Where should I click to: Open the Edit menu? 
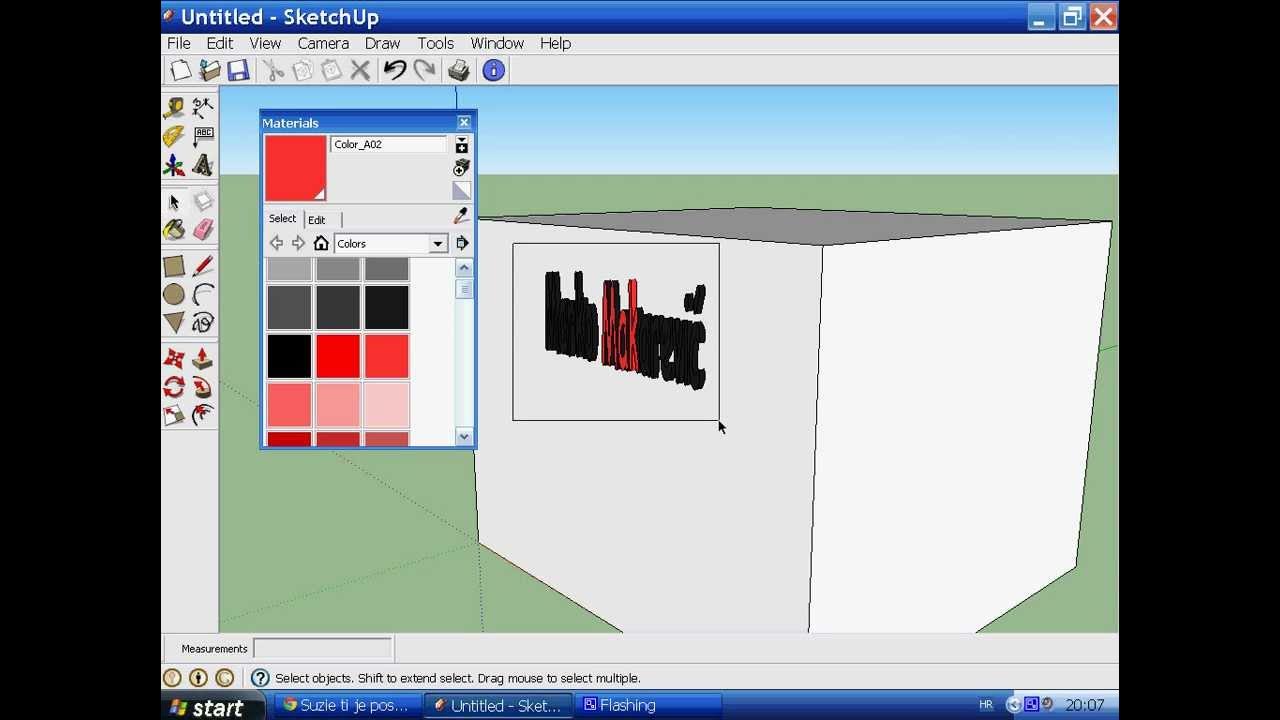[220, 43]
